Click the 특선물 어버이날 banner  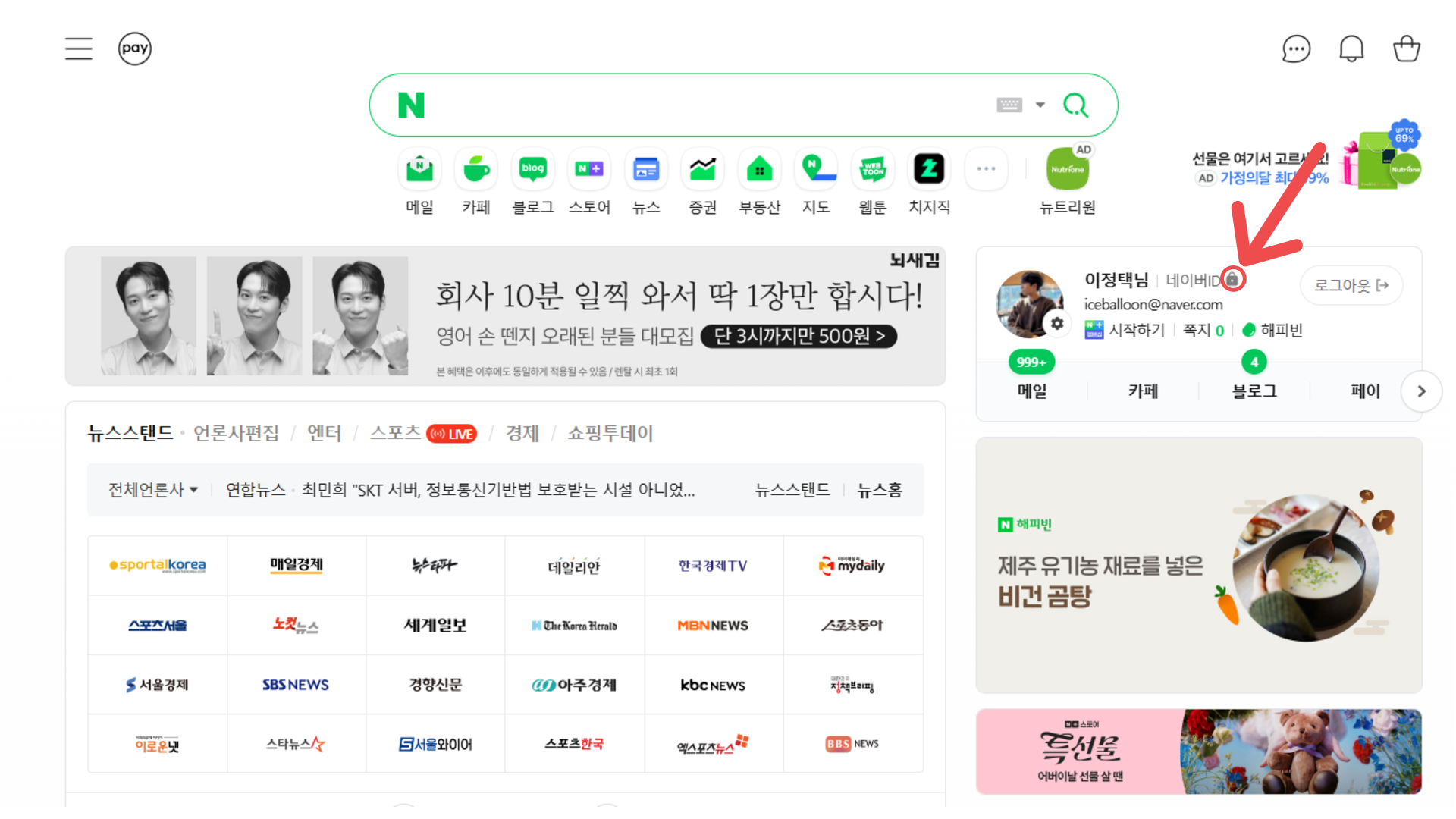point(1199,752)
